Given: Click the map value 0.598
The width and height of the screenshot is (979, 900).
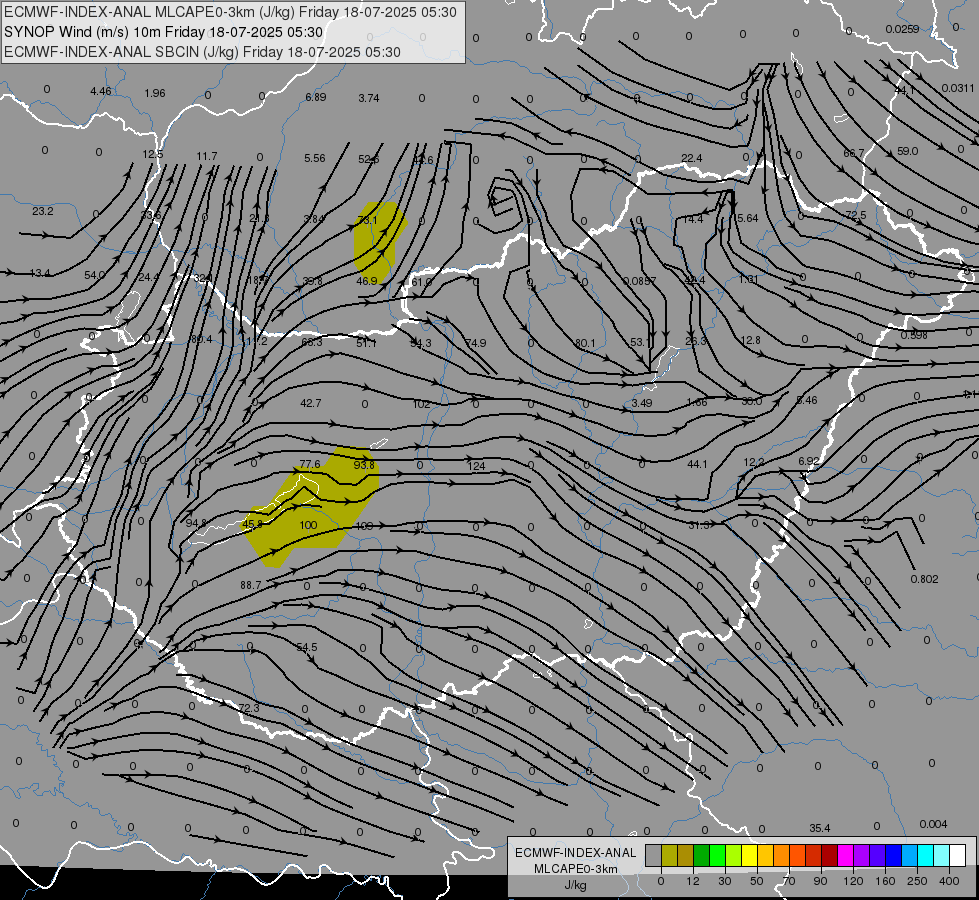Looking at the screenshot, I should coord(914,335).
